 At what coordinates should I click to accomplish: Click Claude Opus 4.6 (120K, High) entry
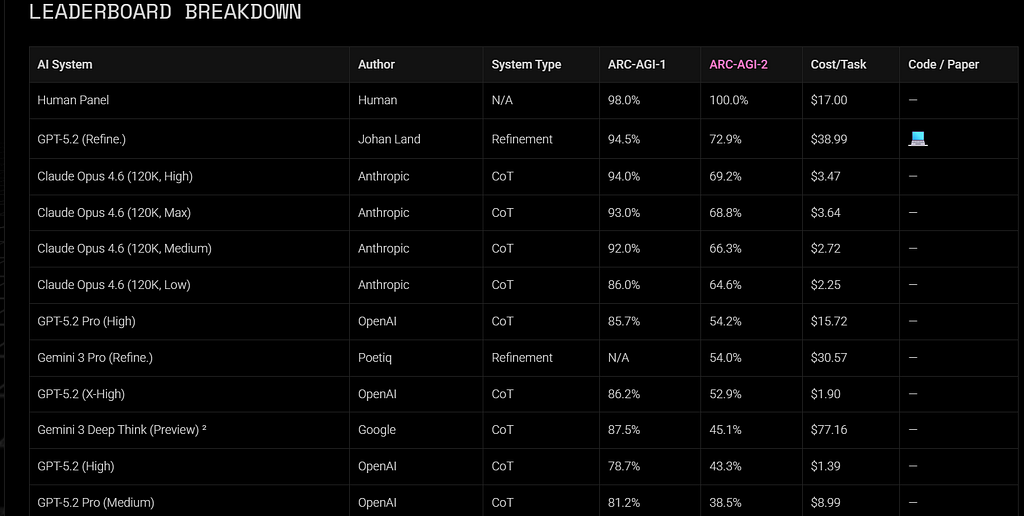pos(115,176)
